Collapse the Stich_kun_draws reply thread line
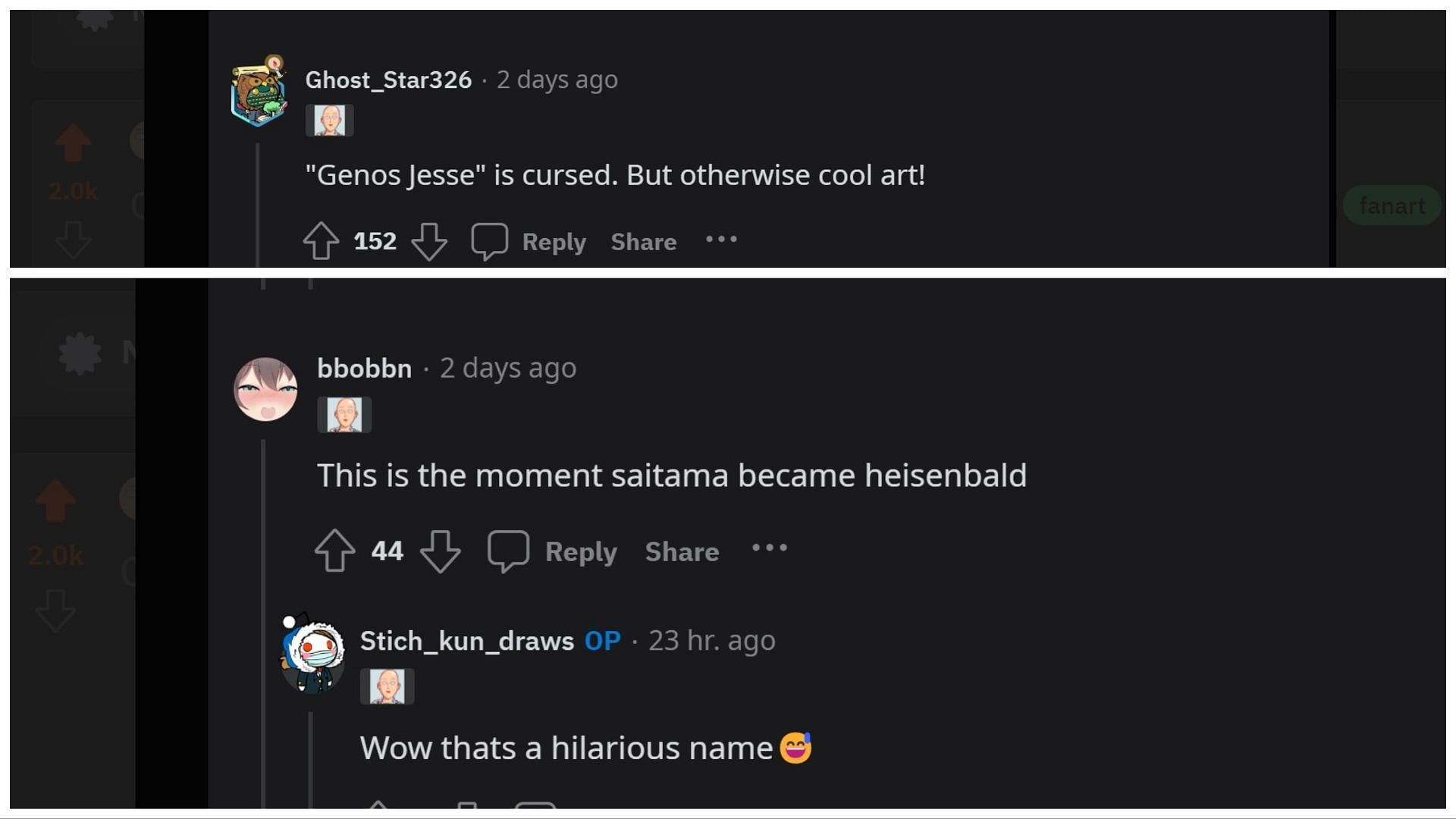This screenshot has width=1456, height=819. 311,758
